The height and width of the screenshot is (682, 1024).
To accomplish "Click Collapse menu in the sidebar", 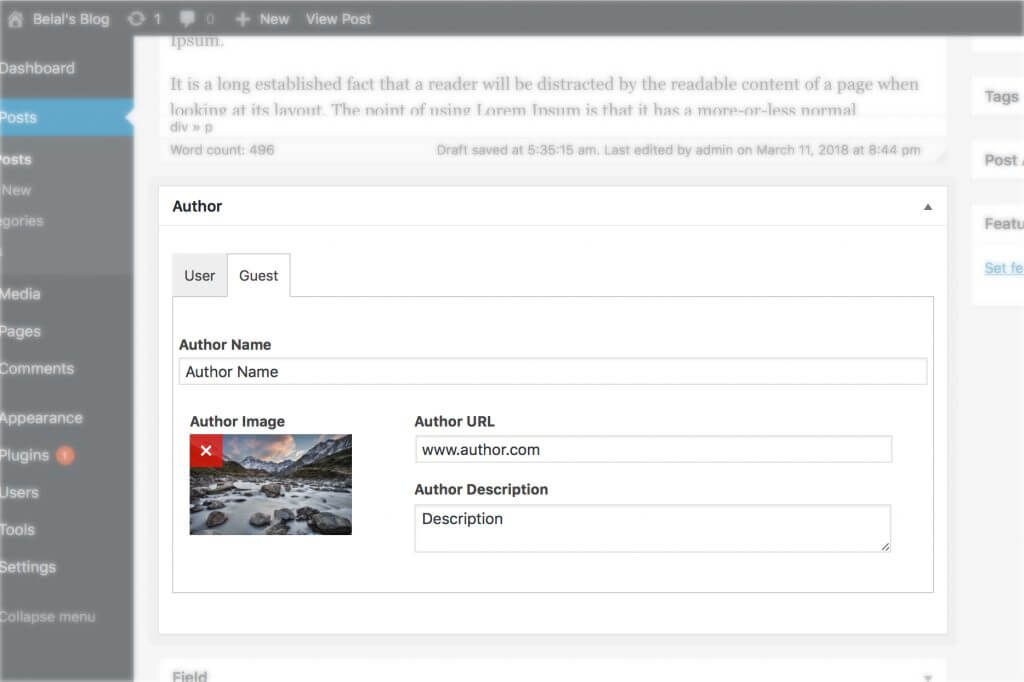I will [x=47, y=617].
